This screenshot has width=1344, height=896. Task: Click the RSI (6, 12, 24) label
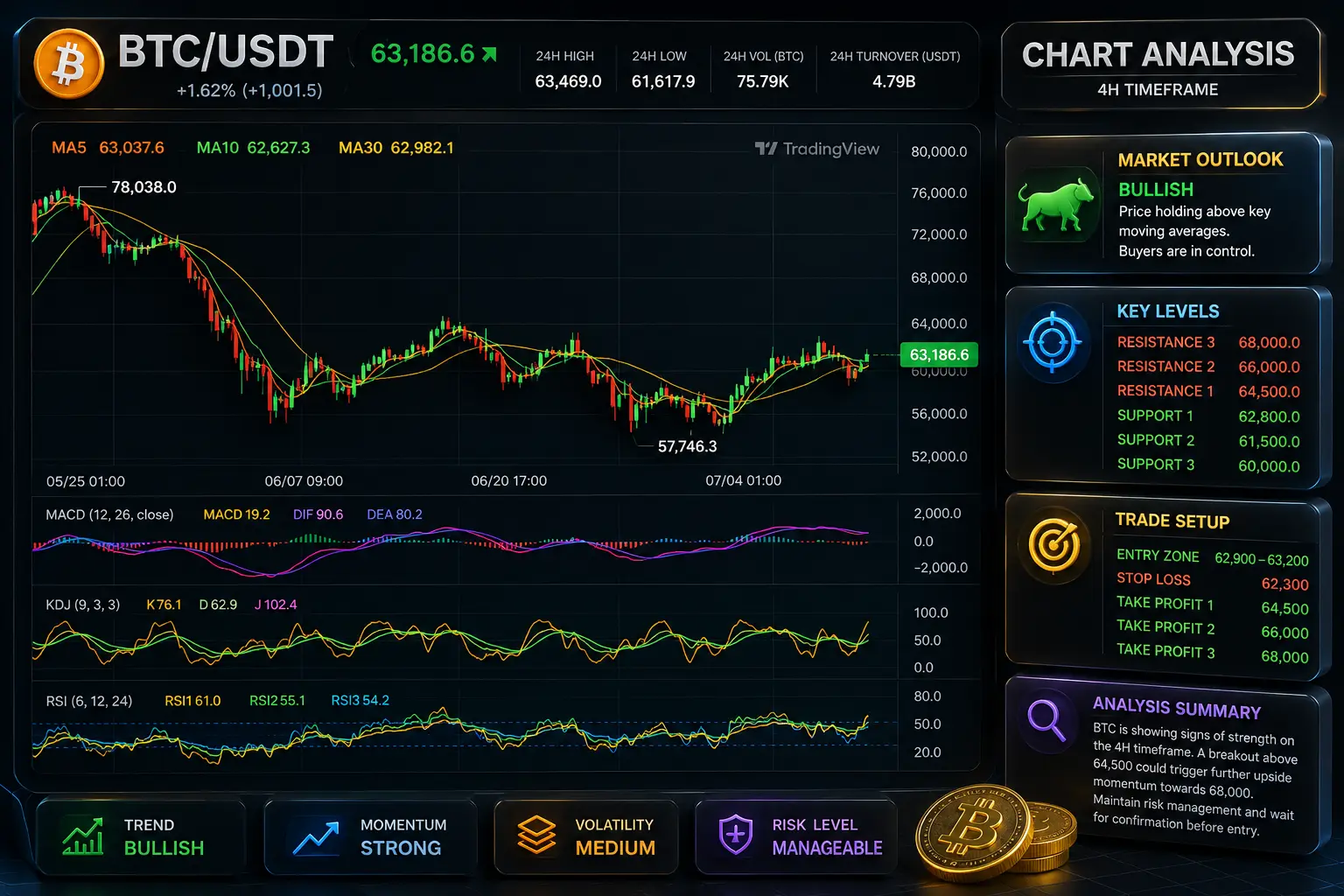click(x=89, y=701)
